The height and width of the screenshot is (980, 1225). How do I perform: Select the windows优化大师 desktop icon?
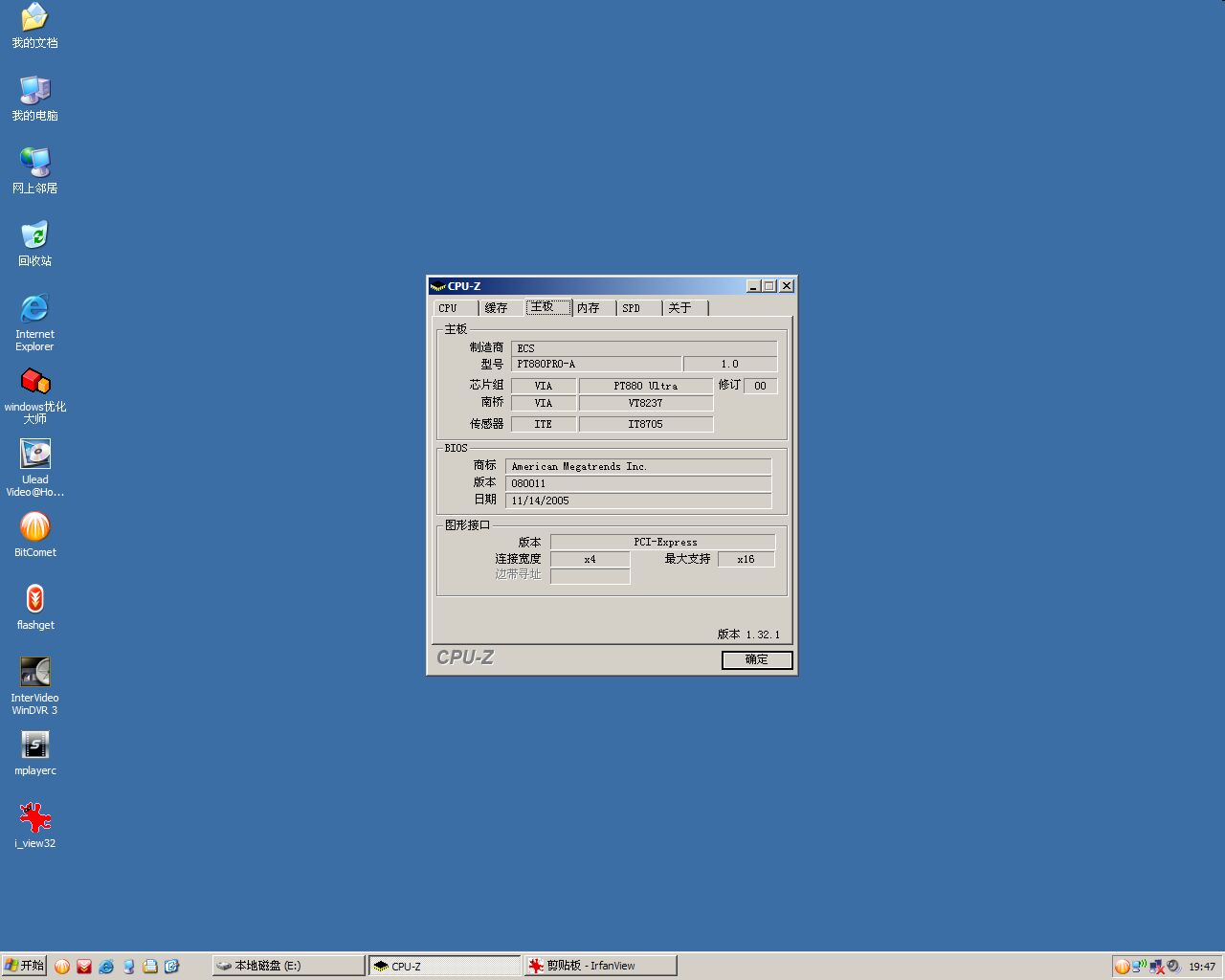pos(34,395)
